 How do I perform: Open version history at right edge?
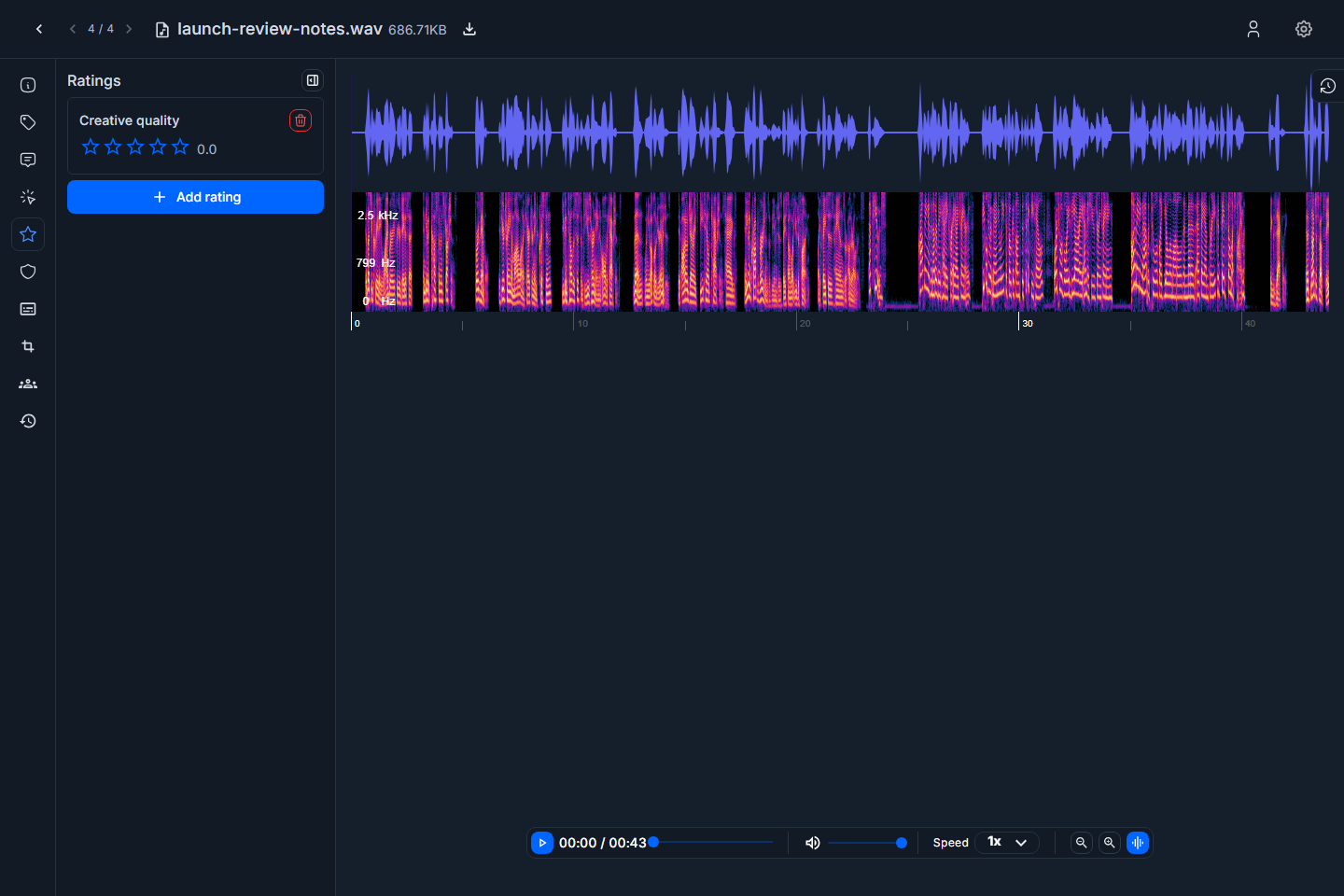click(1327, 86)
